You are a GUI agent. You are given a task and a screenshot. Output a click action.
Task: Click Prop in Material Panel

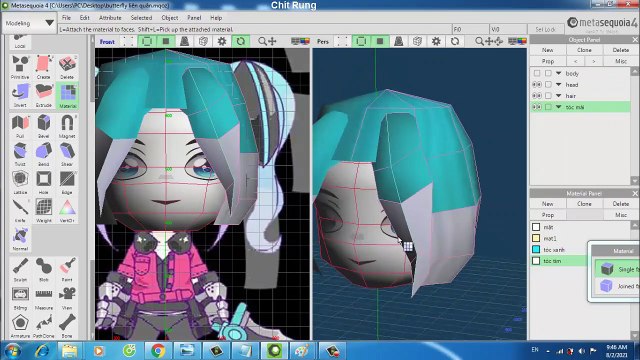[x=548, y=215]
